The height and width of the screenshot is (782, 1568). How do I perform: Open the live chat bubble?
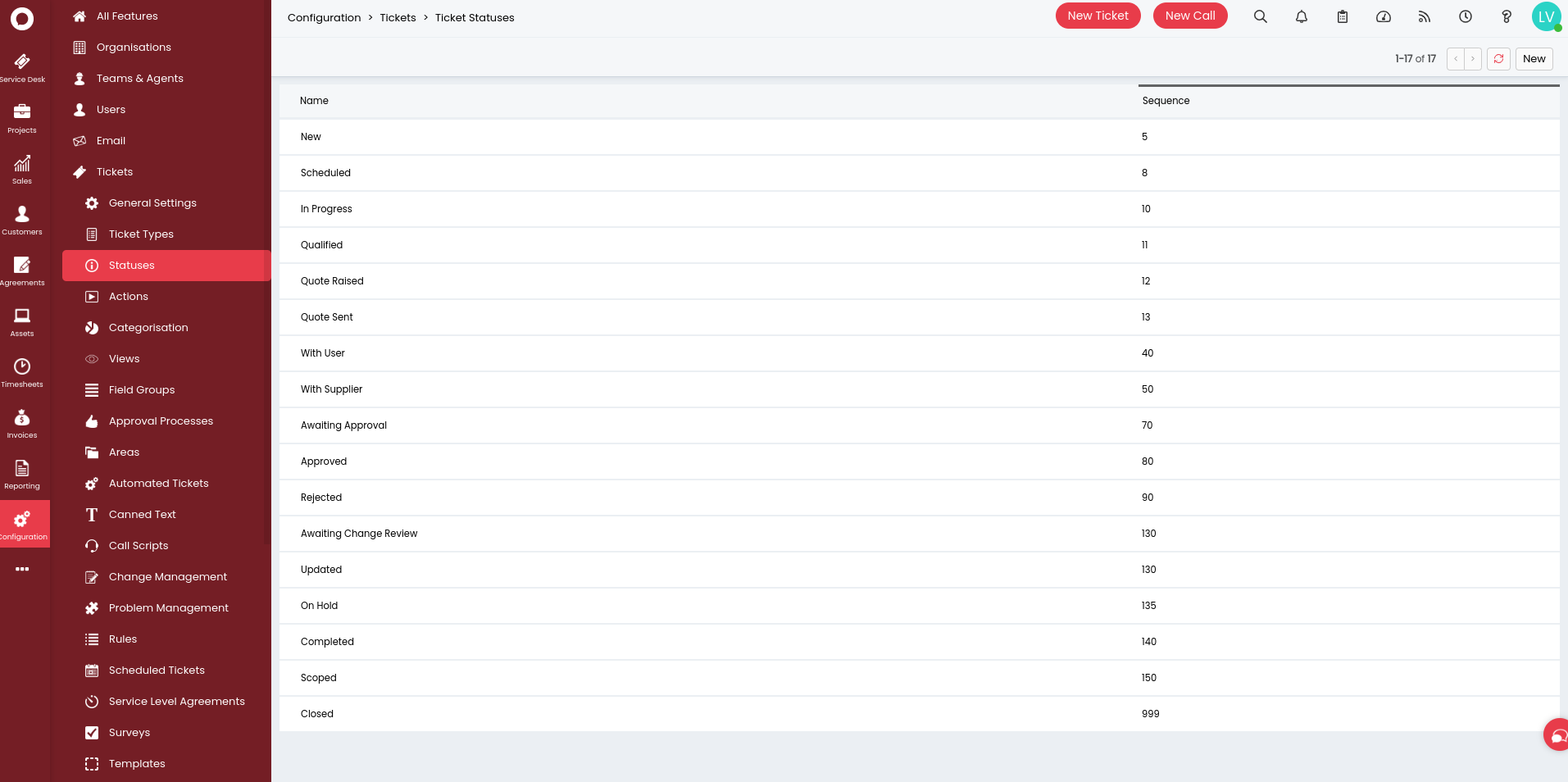click(1556, 734)
